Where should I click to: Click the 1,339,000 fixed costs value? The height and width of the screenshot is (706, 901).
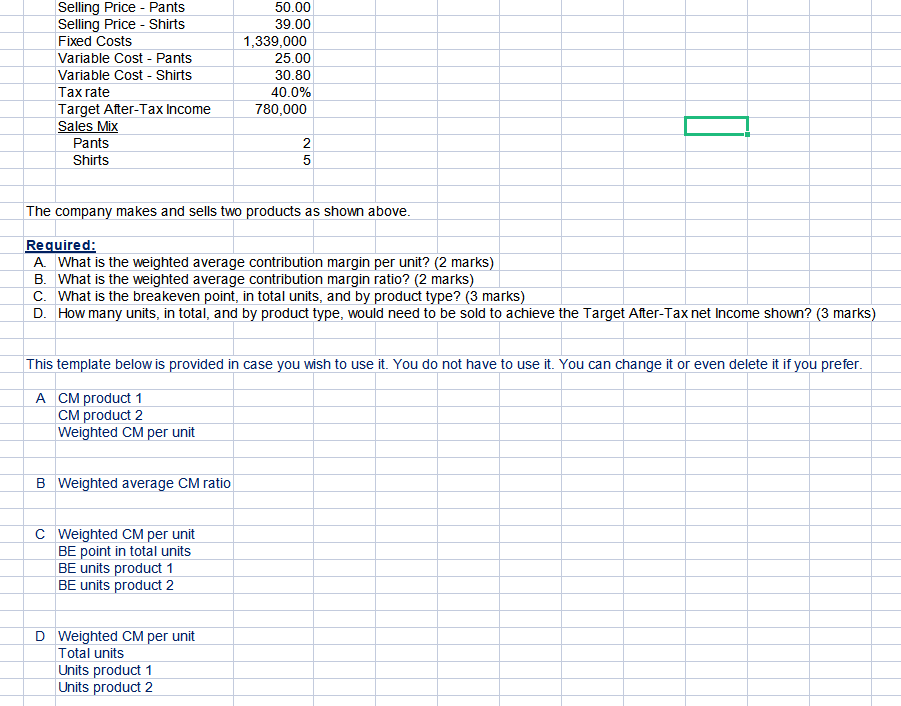click(x=275, y=41)
